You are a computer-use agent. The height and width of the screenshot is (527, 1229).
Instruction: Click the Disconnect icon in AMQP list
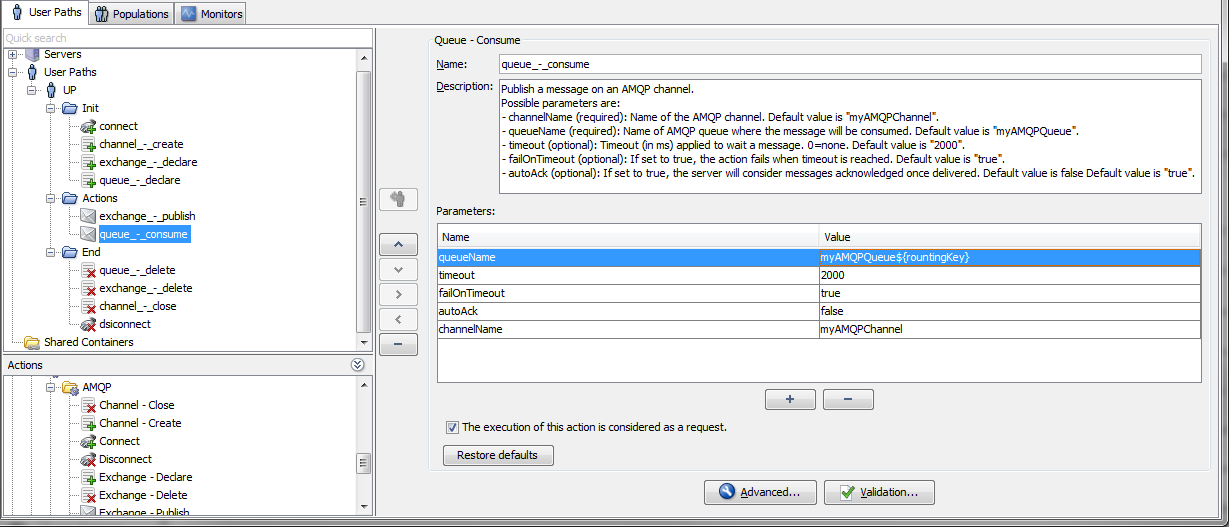point(88,459)
